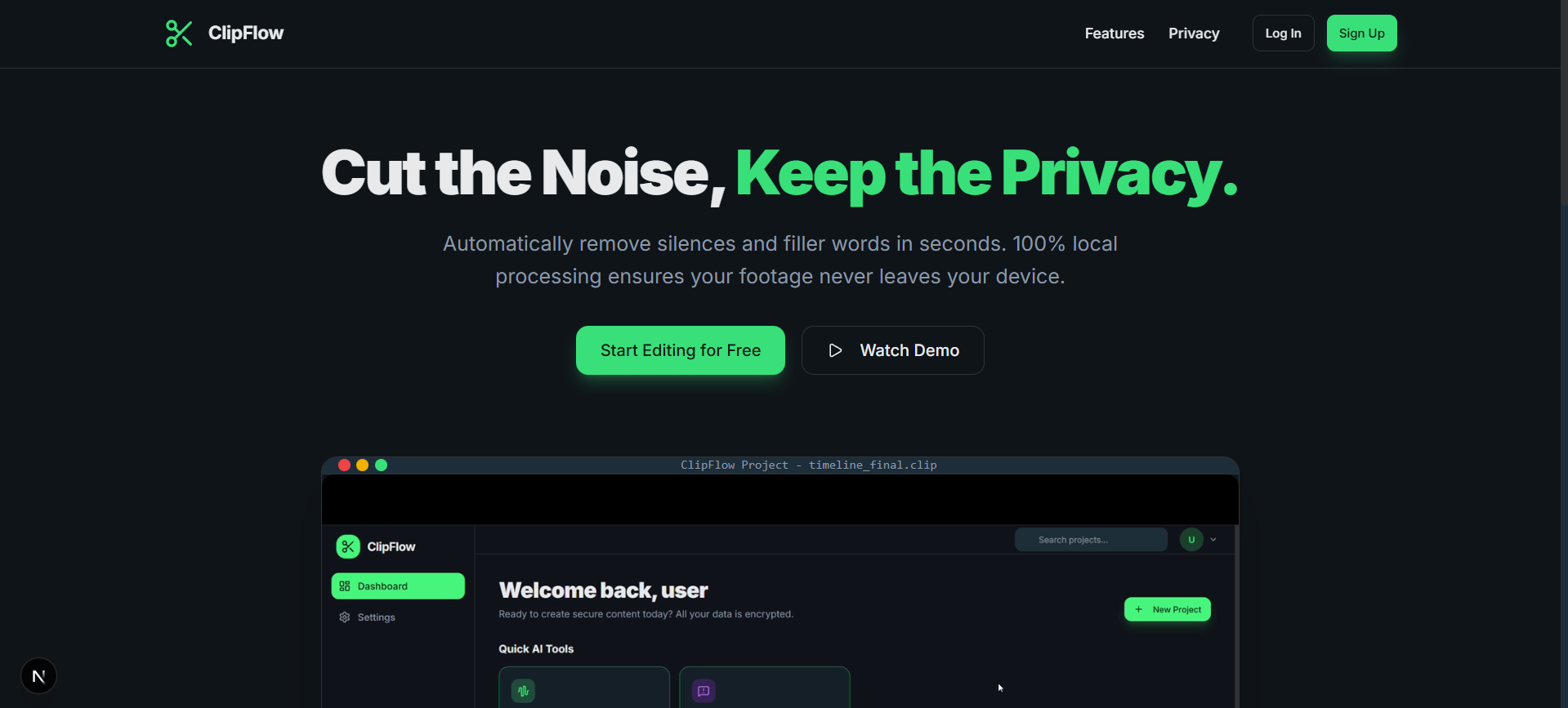
Task: Click the green waveform tool card icon
Action: coord(523,691)
